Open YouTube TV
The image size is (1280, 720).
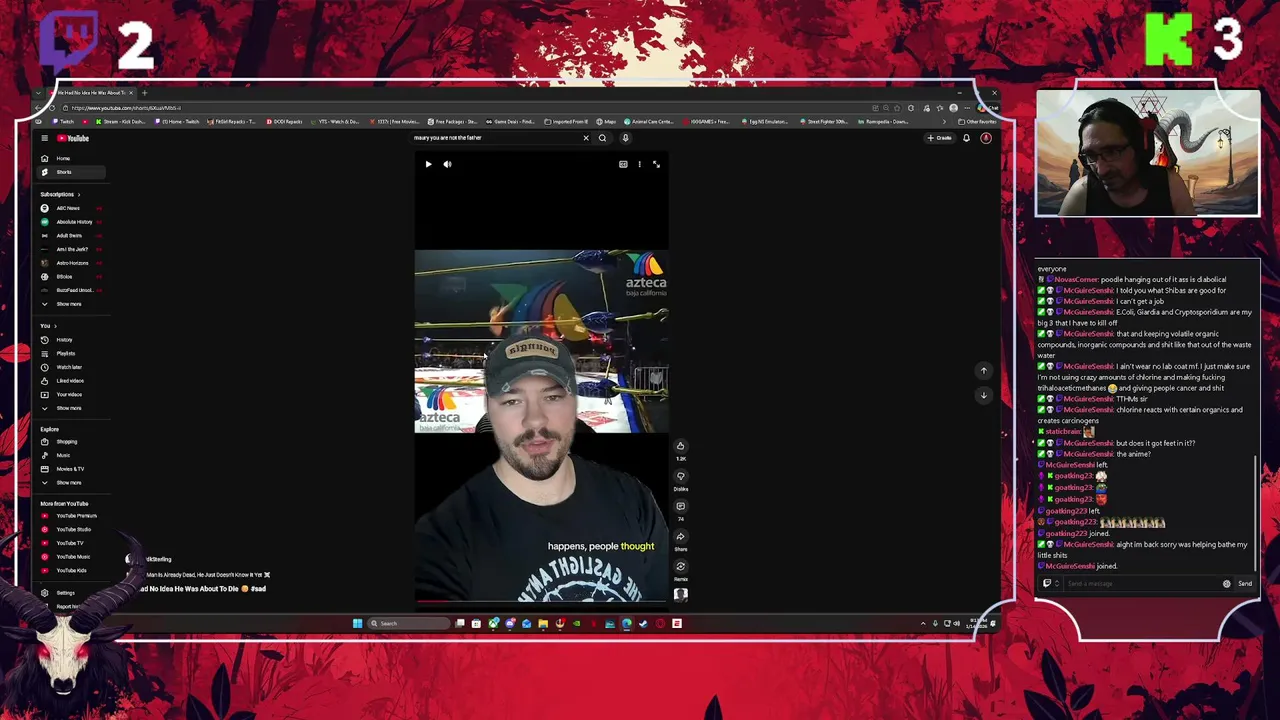[x=69, y=543]
